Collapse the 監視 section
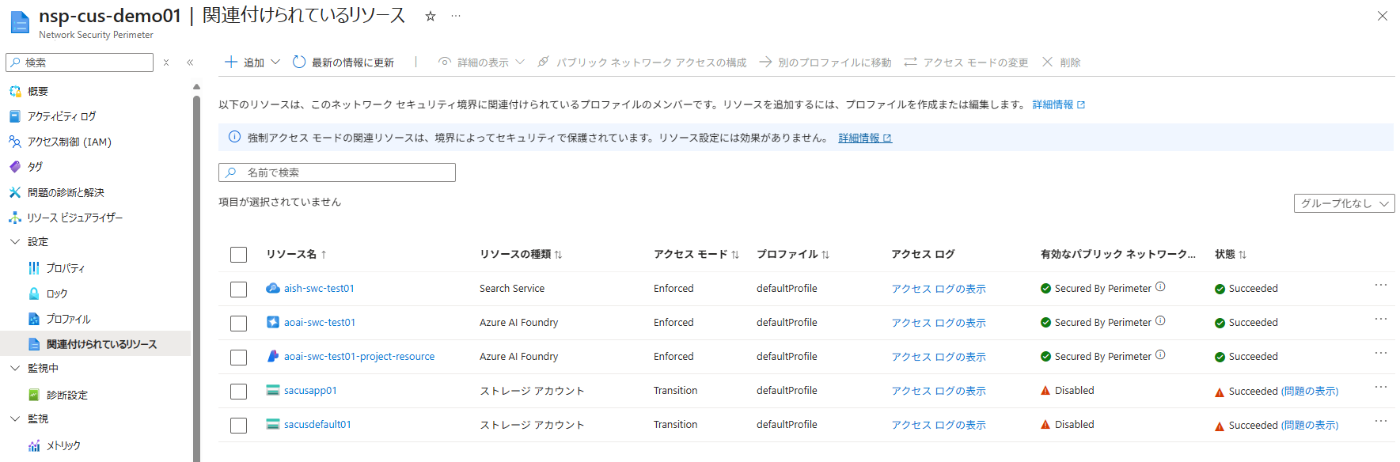 [15, 418]
